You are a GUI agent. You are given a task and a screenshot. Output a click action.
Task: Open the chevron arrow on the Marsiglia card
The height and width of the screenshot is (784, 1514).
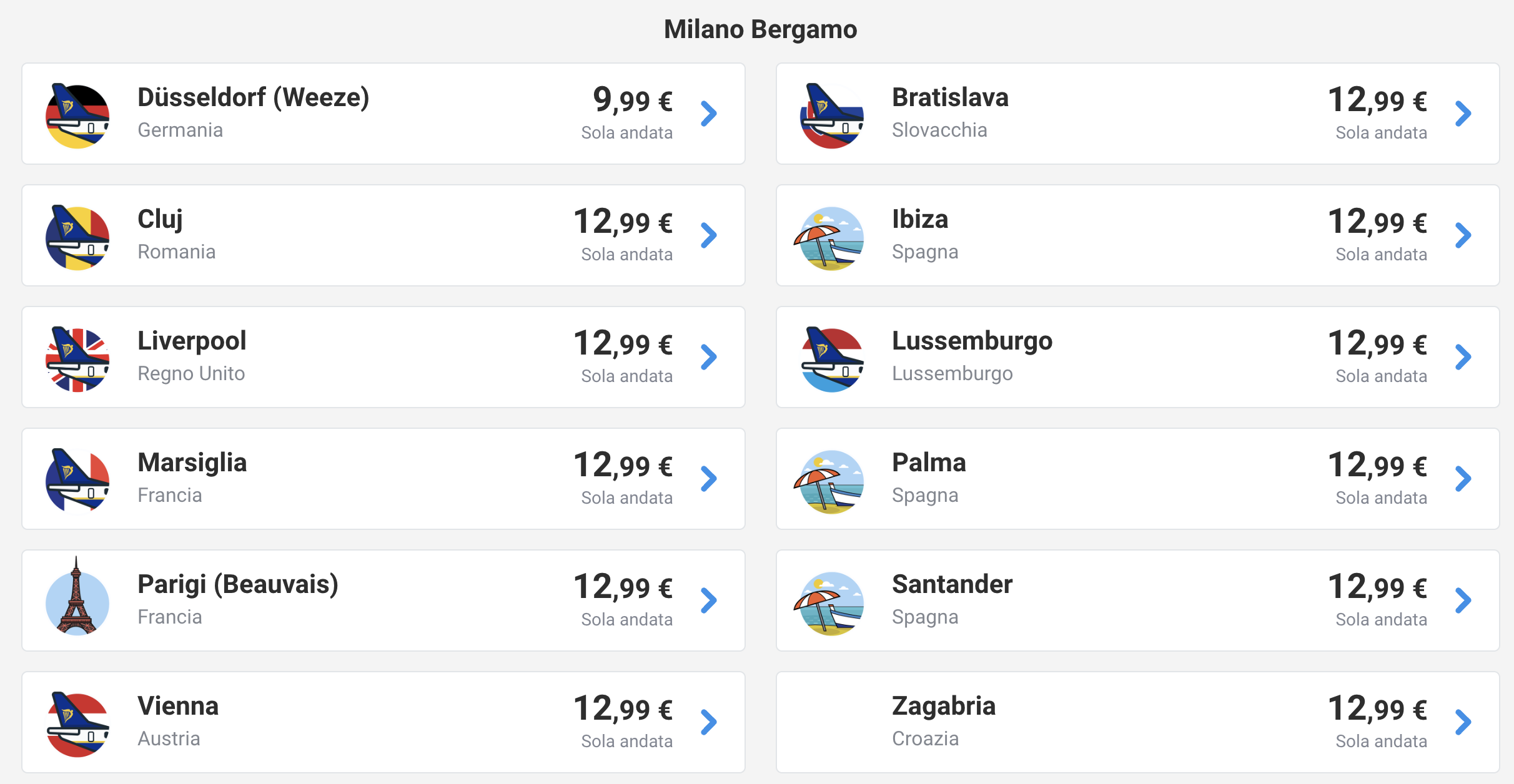pyautogui.click(x=708, y=479)
